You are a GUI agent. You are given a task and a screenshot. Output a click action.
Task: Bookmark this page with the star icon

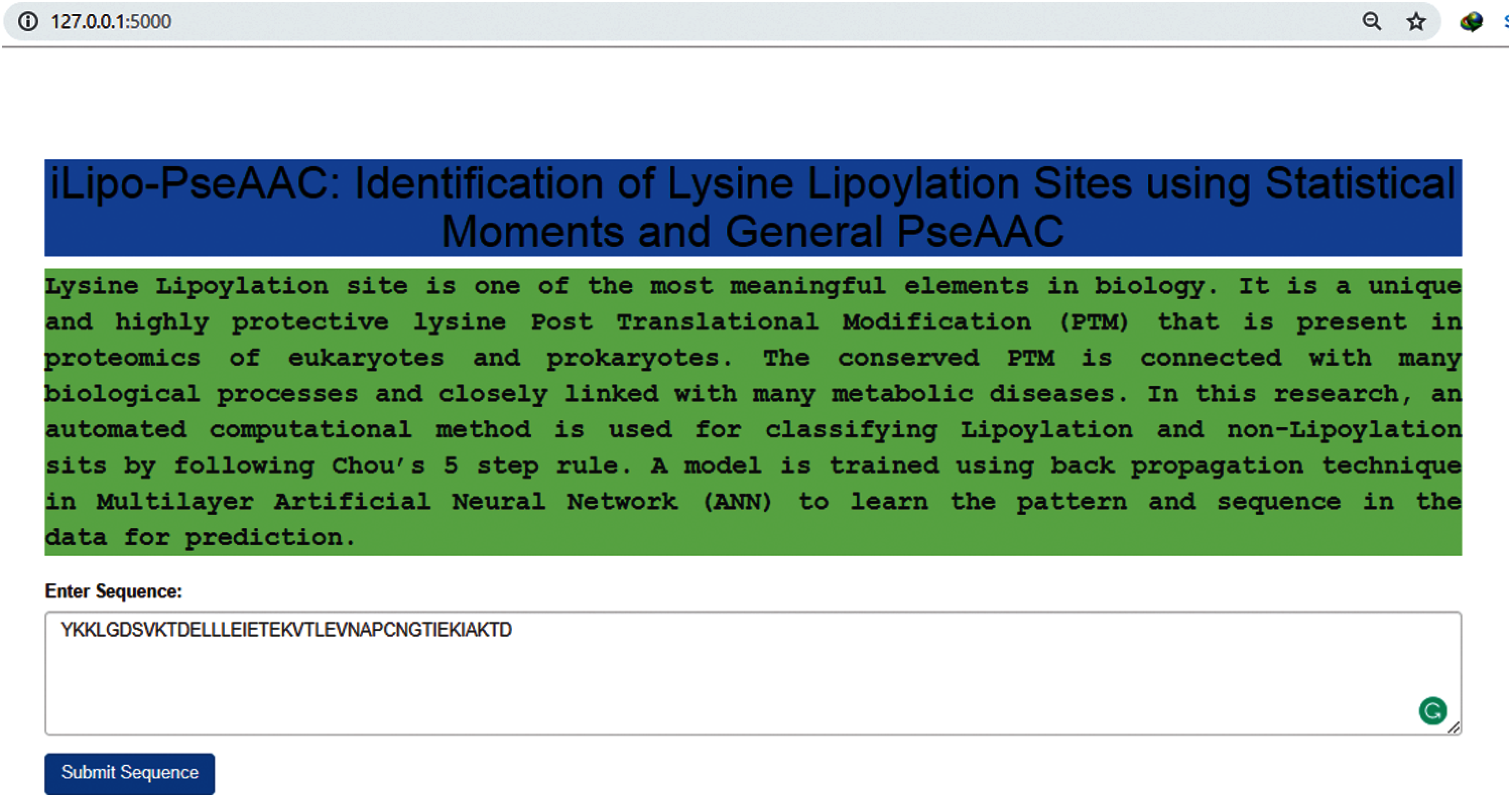pos(1416,22)
